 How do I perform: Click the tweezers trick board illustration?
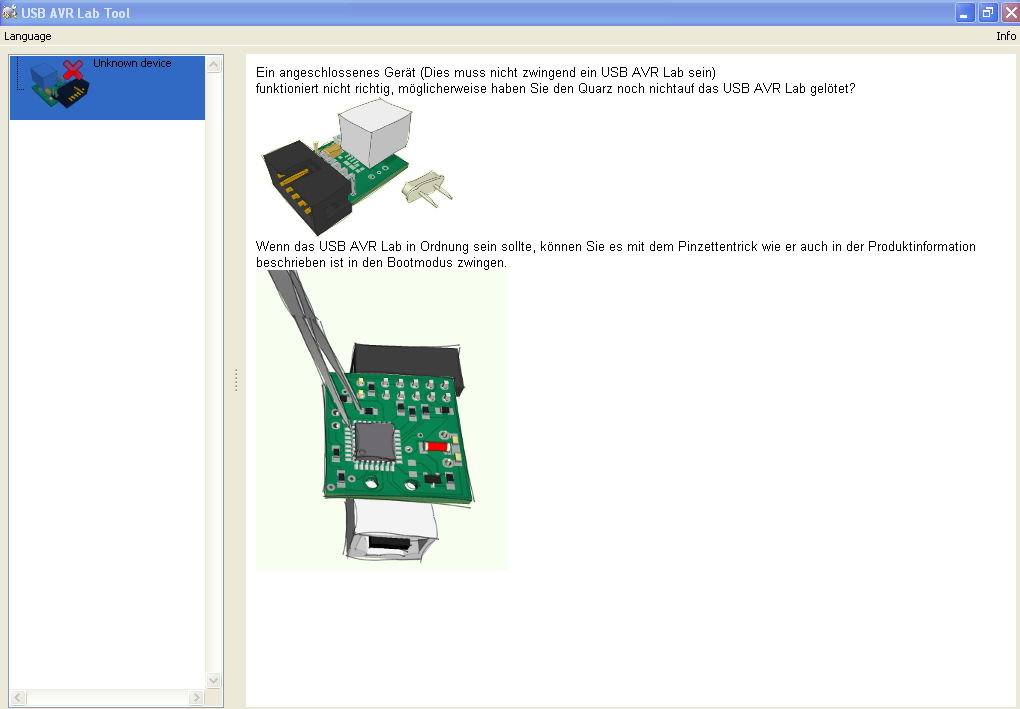381,420
